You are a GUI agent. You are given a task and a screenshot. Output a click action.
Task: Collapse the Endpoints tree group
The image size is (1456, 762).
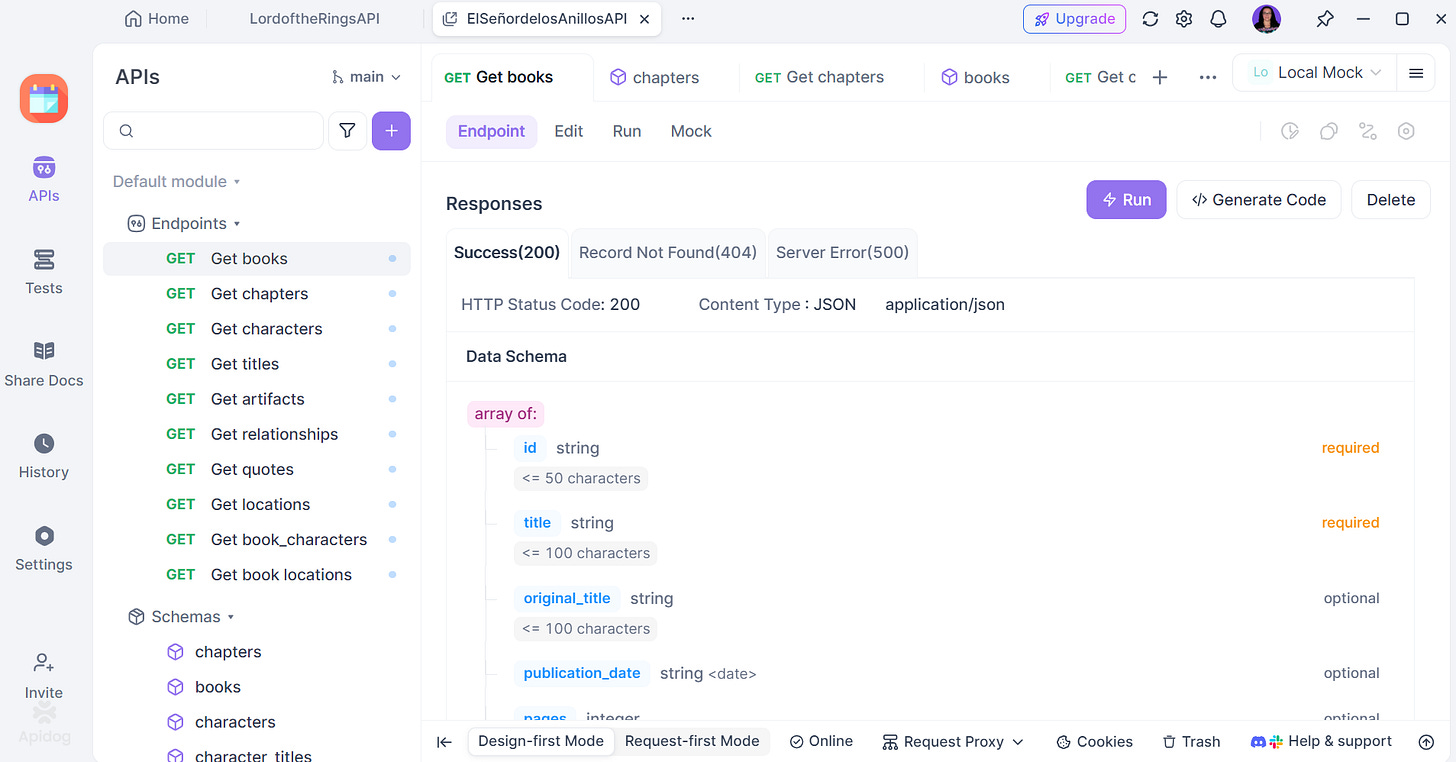[184, 223]
